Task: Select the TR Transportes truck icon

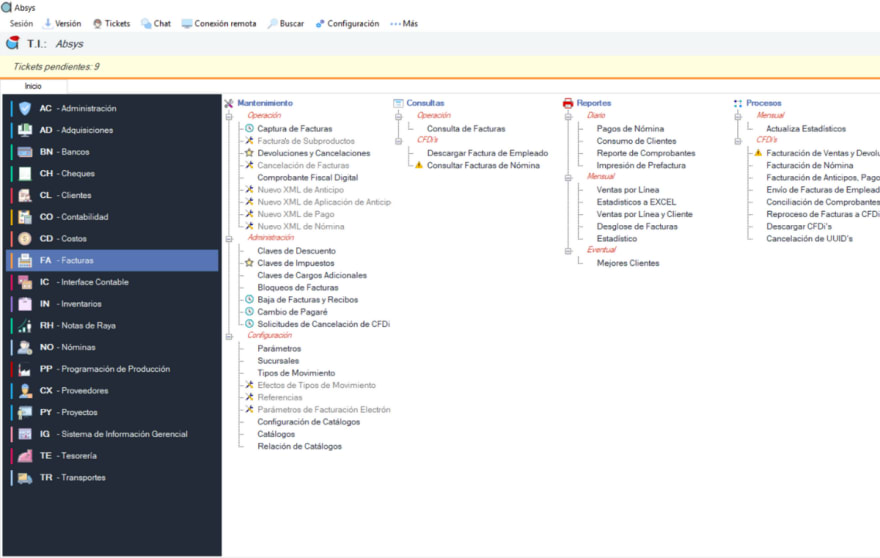Action: click(25, 478)
